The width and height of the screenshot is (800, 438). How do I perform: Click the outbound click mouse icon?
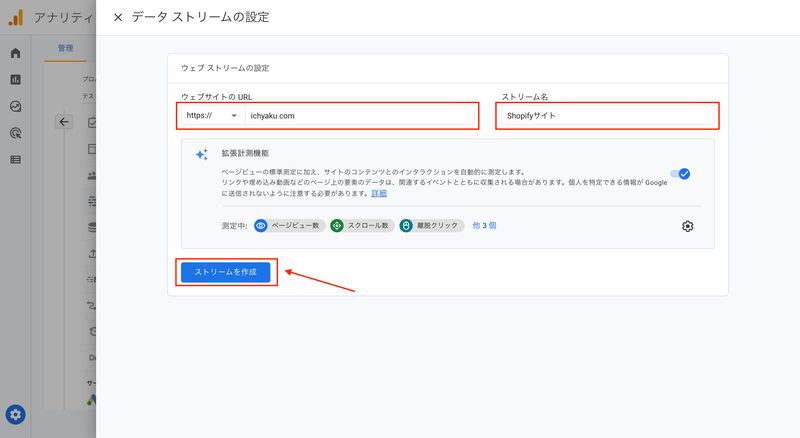(x=406, y=226)
